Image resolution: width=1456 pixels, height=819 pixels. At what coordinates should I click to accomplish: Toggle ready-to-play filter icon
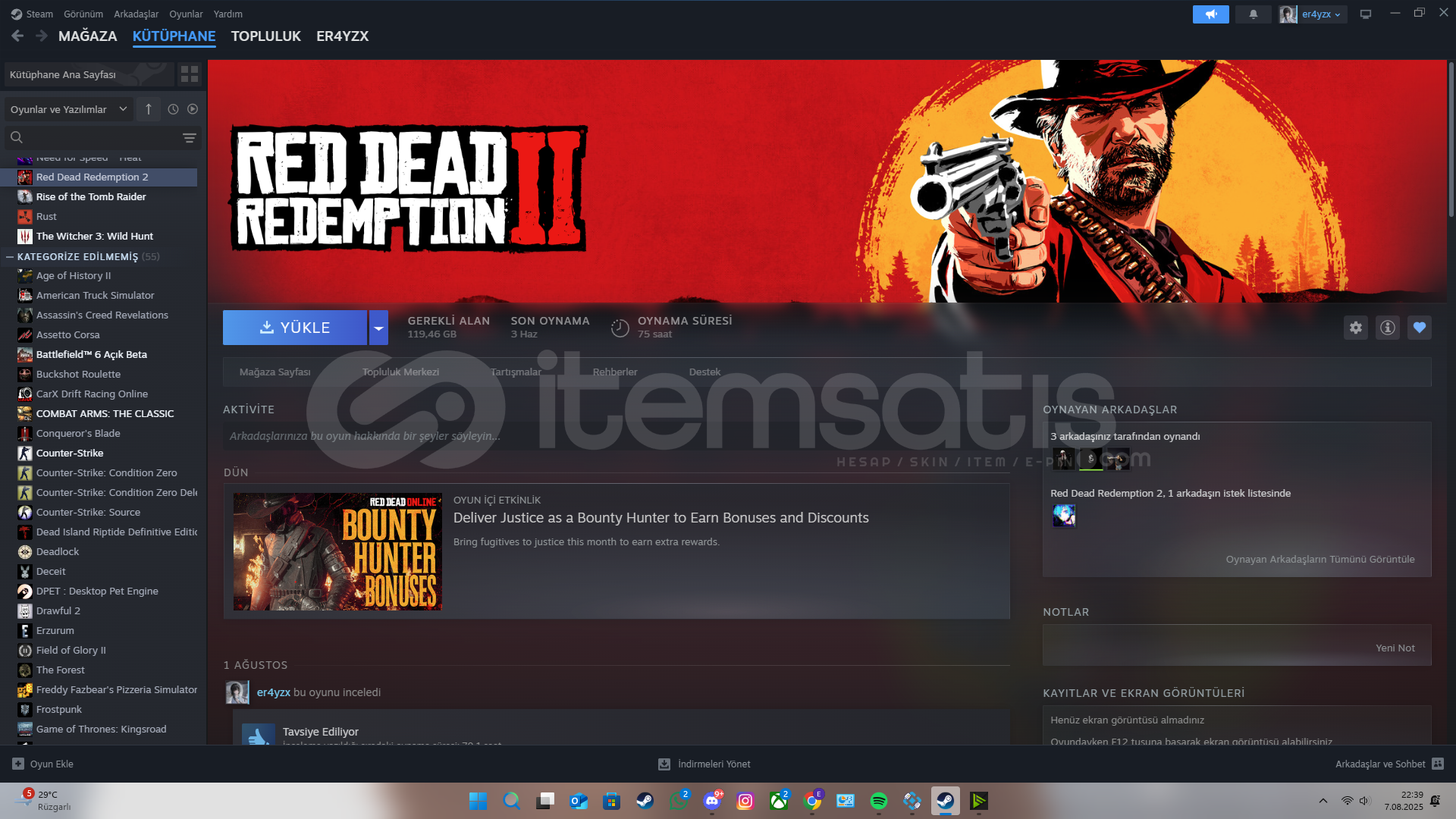[x=193, y=109]
